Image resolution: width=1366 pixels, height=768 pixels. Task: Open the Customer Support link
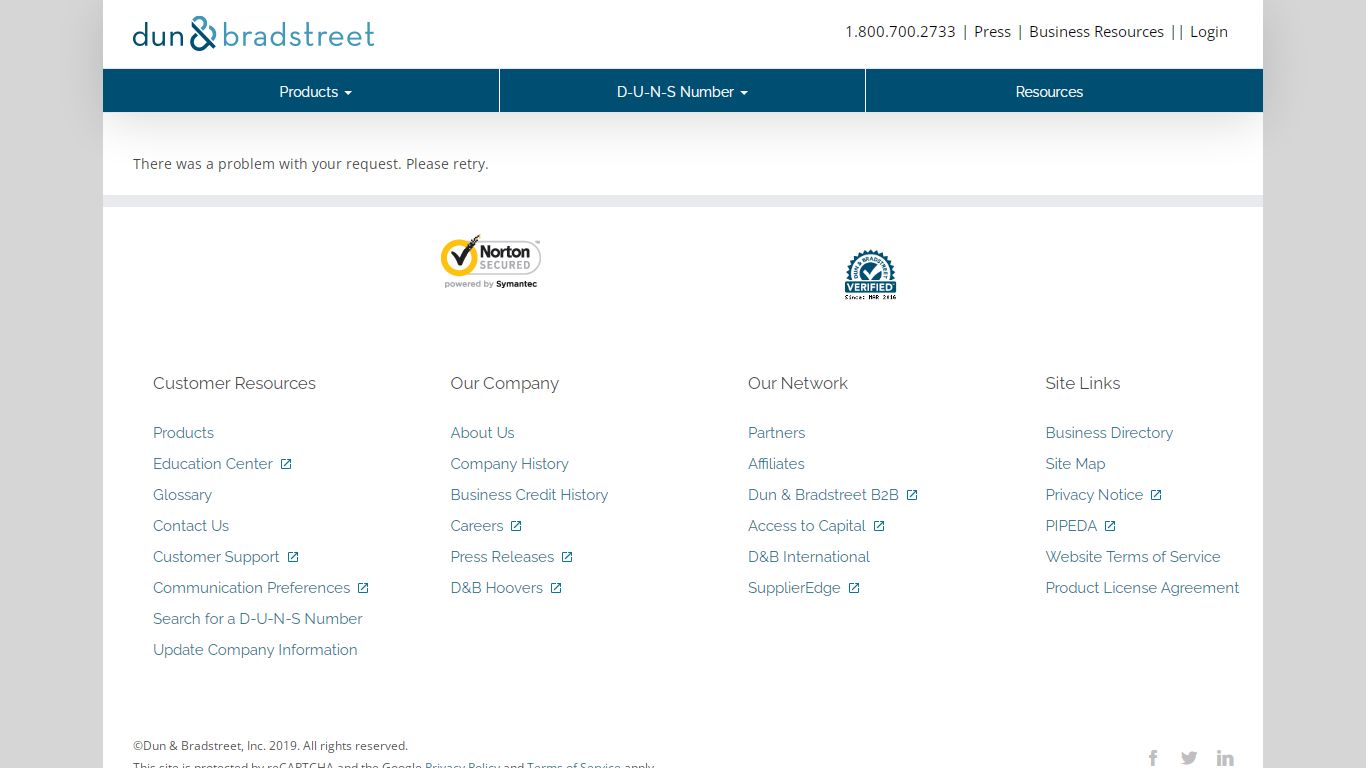coord(216,557)
